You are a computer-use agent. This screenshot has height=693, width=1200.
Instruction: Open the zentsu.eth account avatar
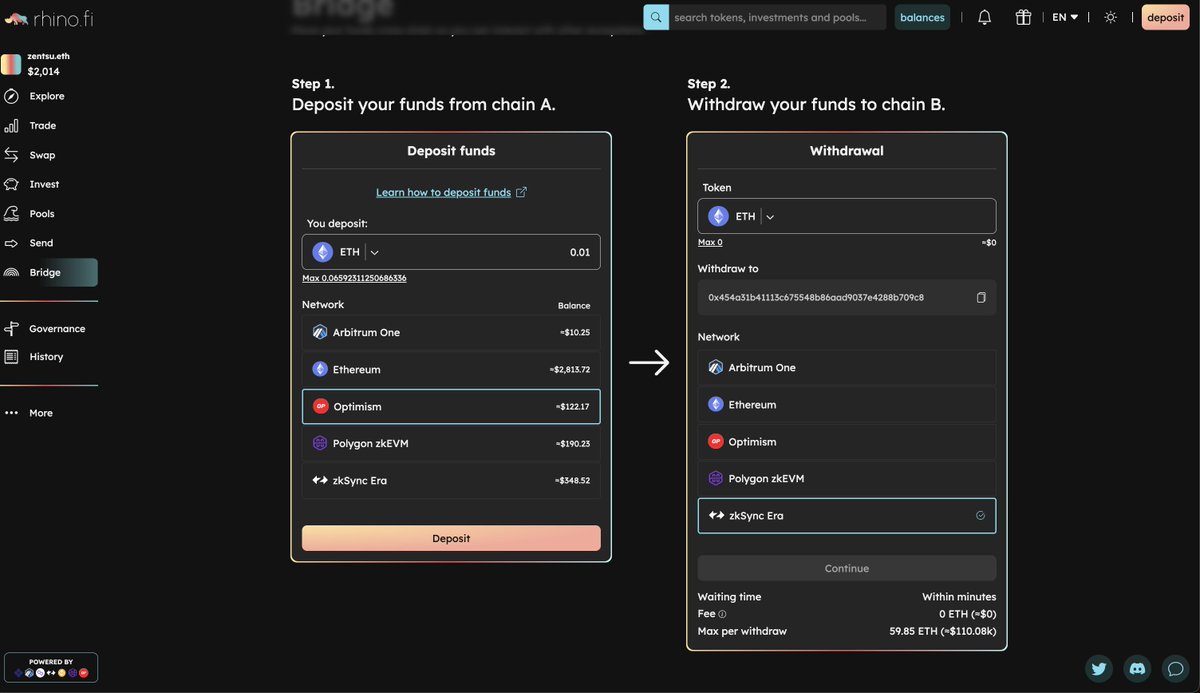tap(11, 65)
